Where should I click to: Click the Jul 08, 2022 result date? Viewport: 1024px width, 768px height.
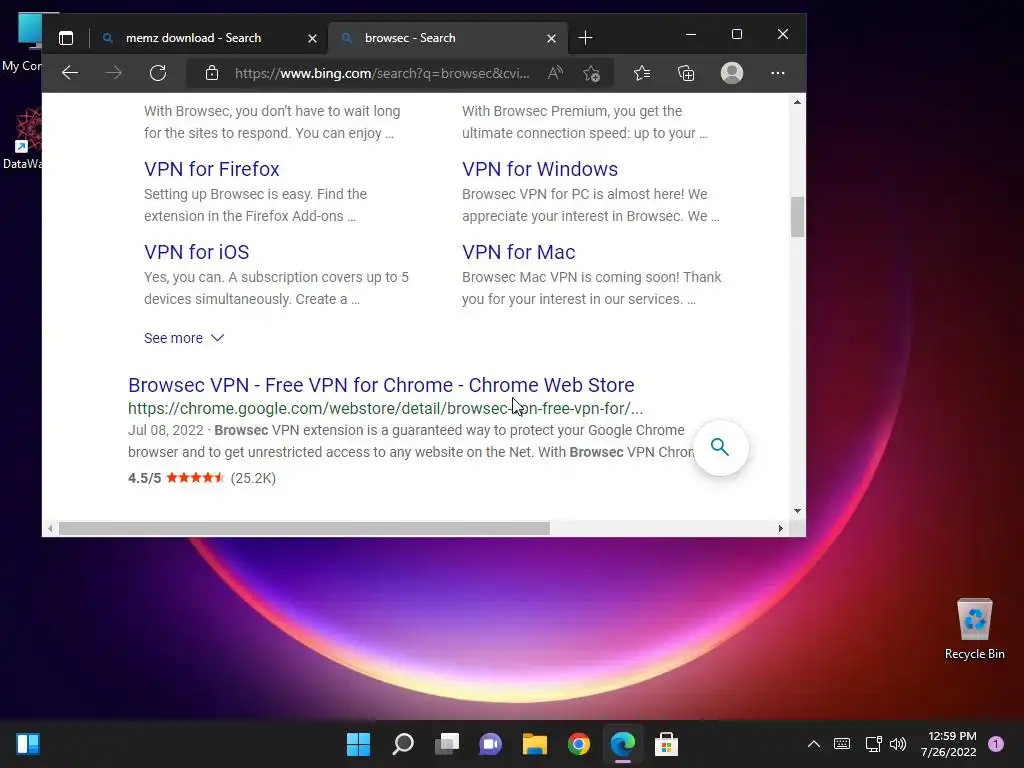coord(166,430)
